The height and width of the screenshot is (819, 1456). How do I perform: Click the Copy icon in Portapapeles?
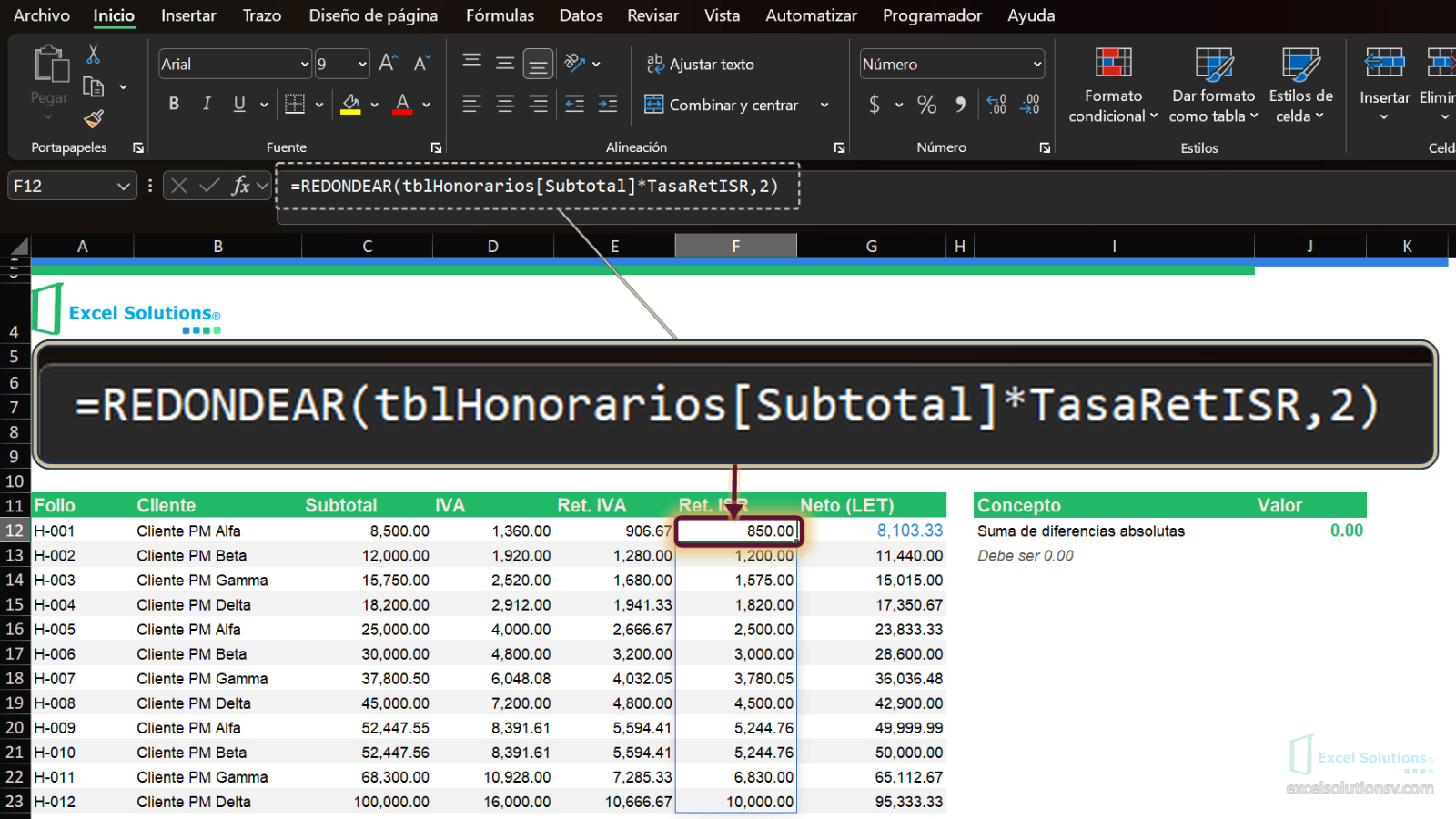93,86
